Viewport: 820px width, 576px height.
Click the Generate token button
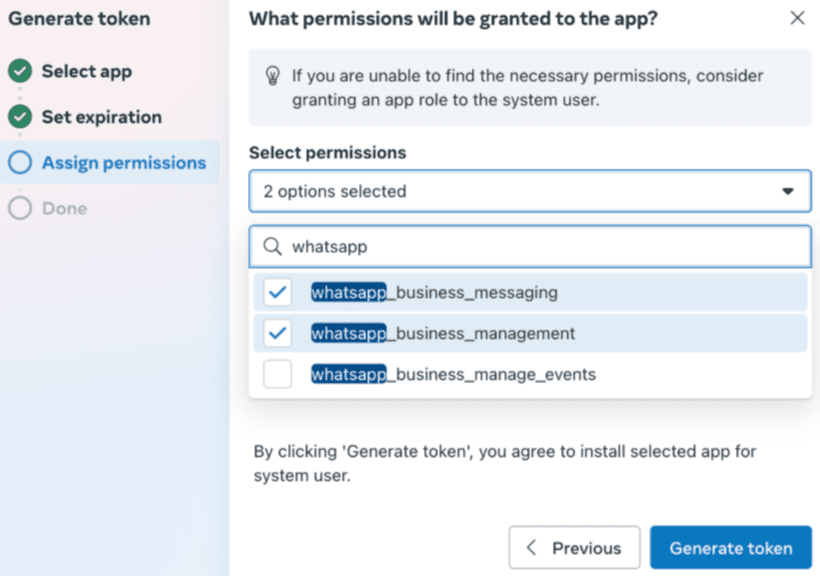pyautogui.click(x=731, y=547)
